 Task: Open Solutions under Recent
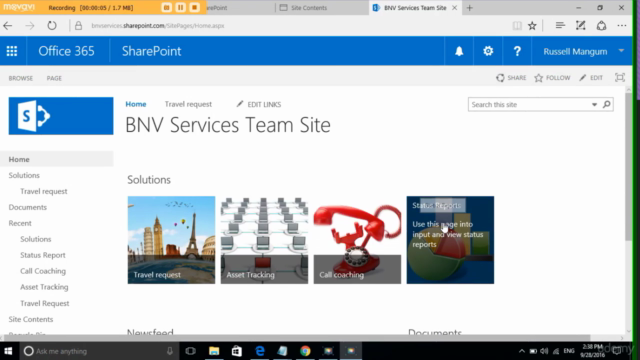coord(36,239)
